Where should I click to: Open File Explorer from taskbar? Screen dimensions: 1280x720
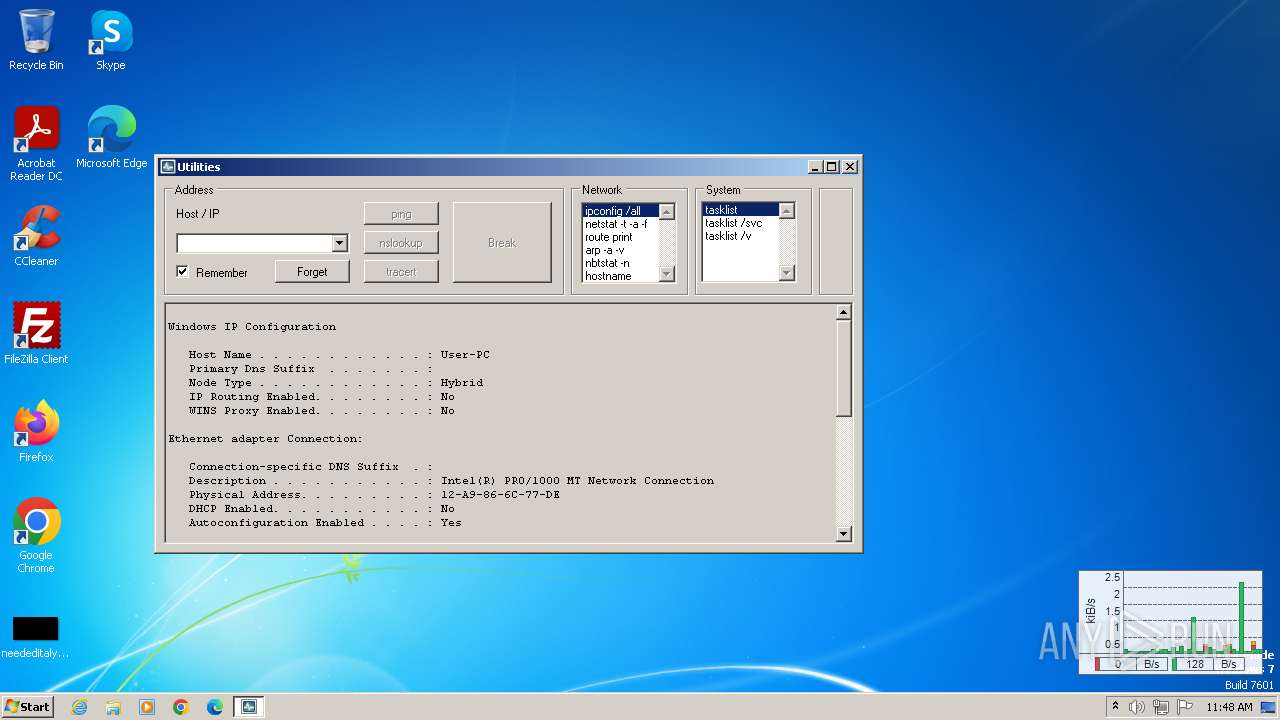click(x=113, y=707)
